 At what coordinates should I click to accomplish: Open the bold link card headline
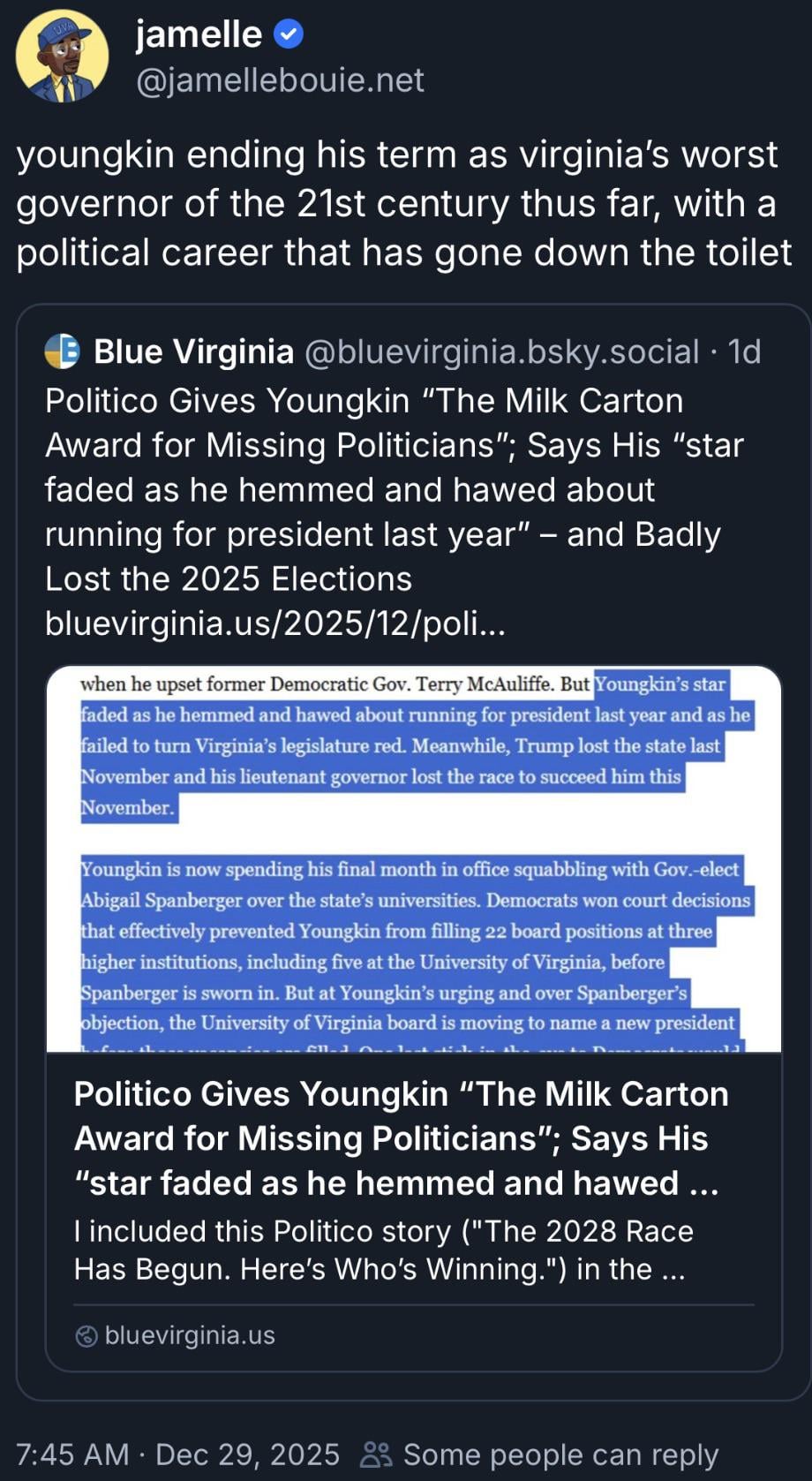(402, 1137)
